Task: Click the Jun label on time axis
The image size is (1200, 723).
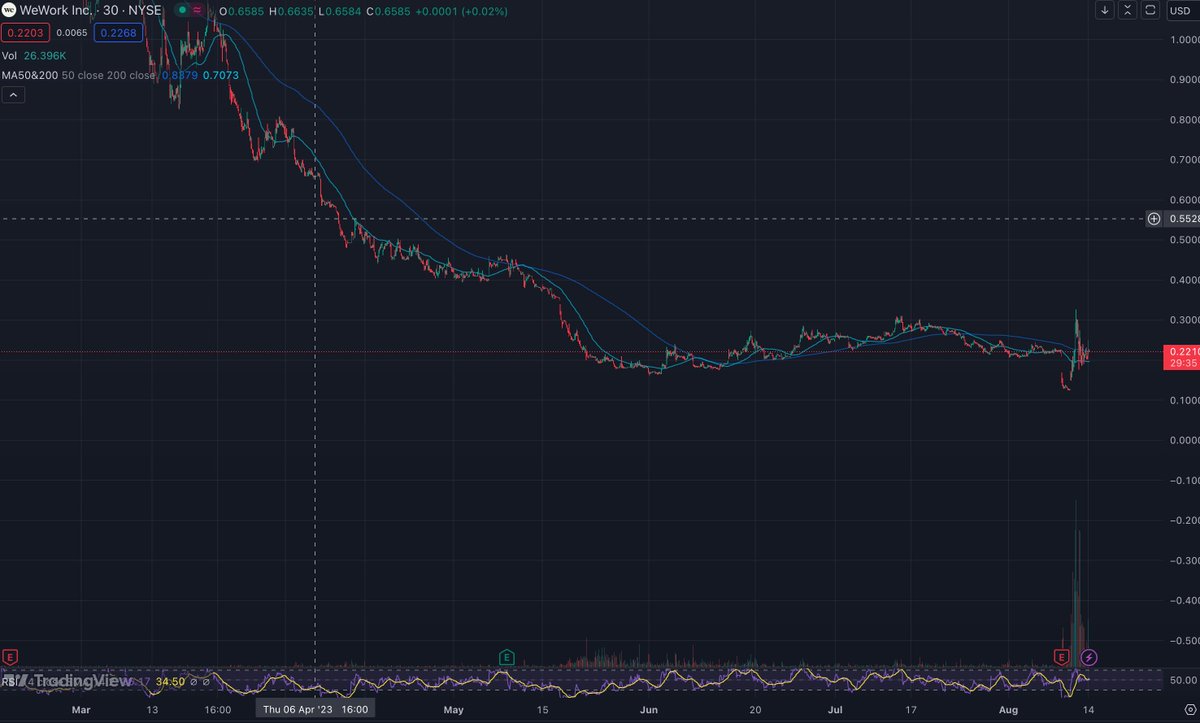Action: point(649,709)
